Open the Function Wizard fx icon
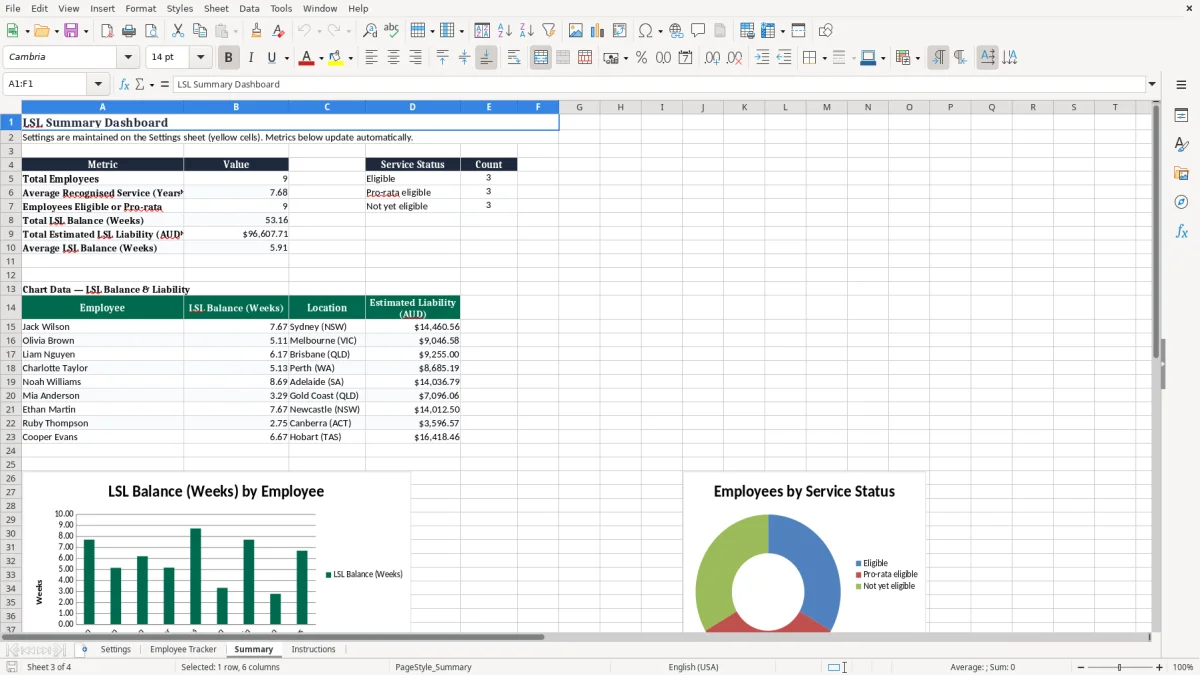The height and width of the screenshot is (675, 1200). (124, 84)
